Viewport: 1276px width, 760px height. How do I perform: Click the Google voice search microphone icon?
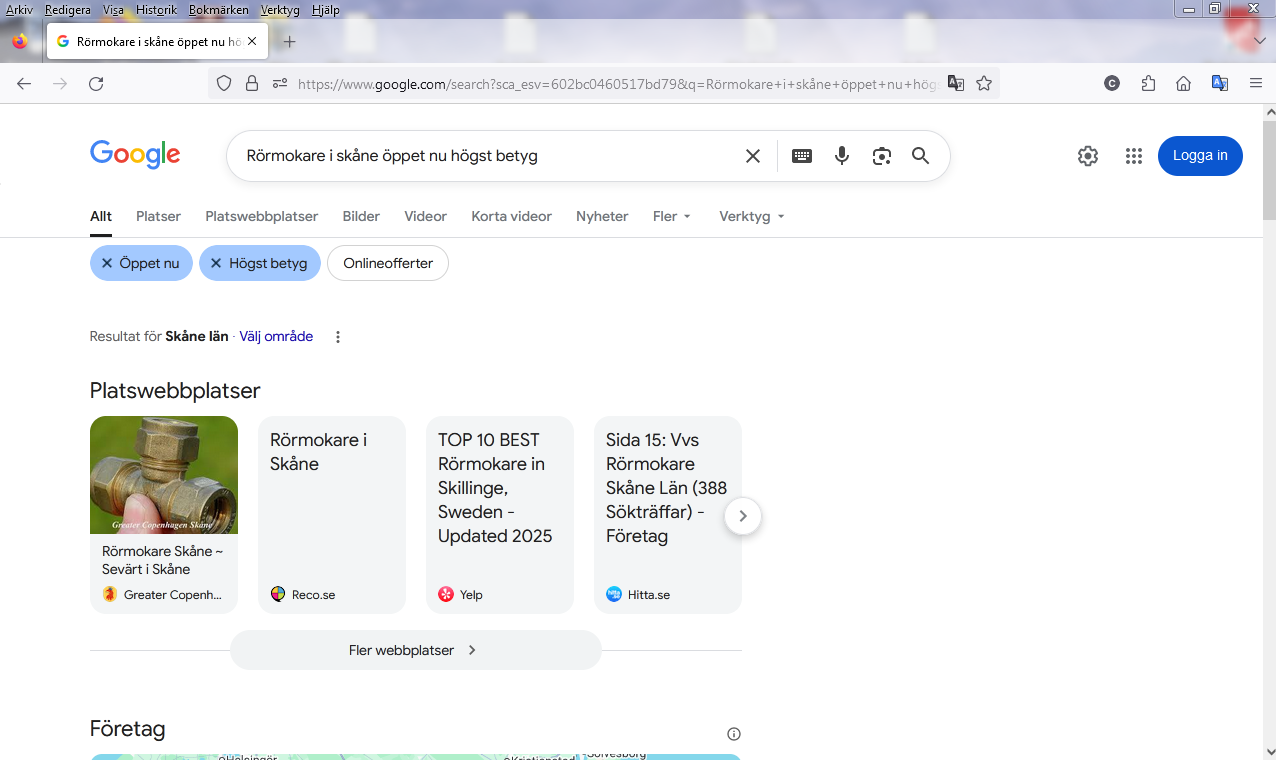[842, 156]
